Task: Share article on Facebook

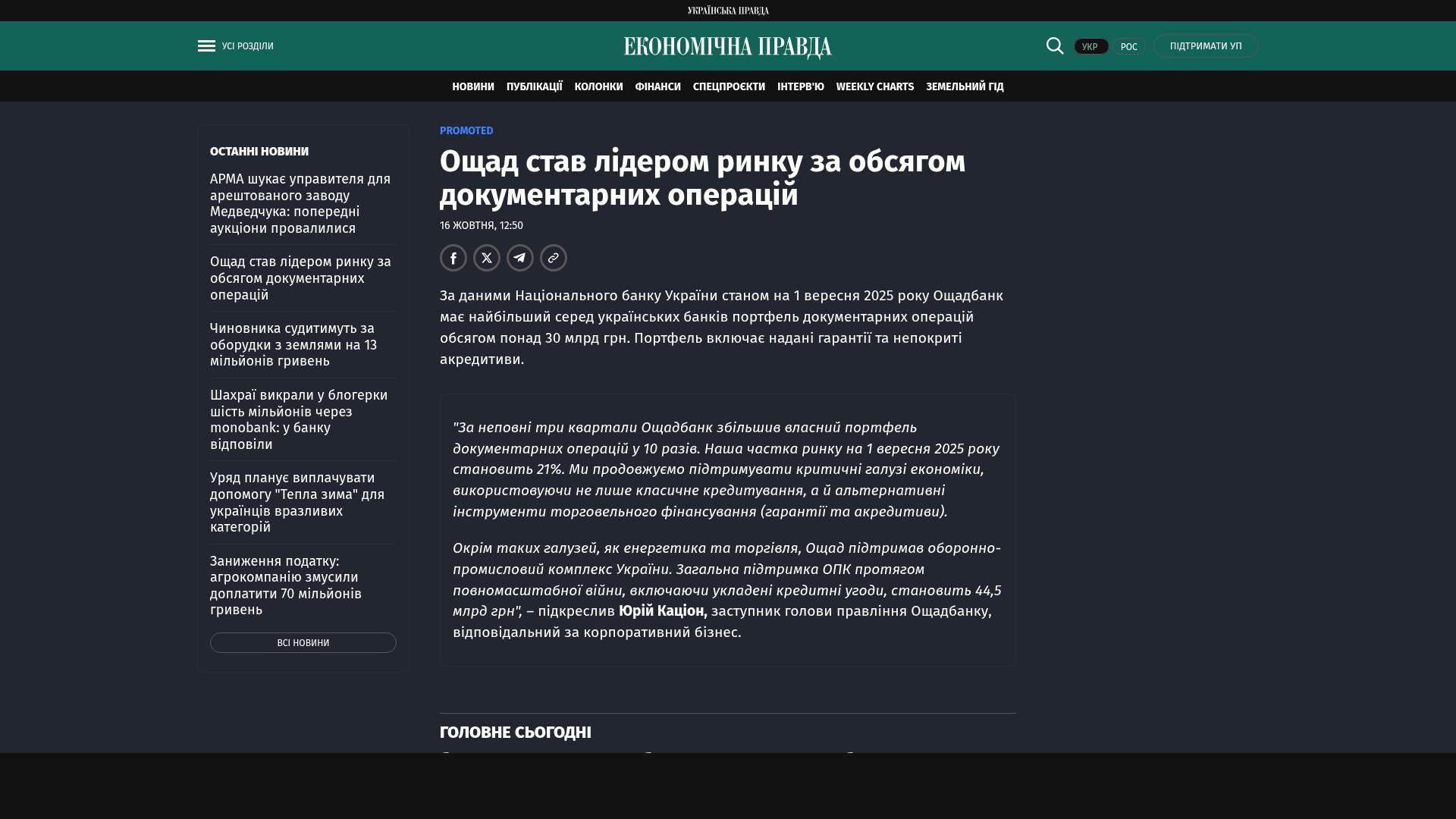Action: pos(453,258)
